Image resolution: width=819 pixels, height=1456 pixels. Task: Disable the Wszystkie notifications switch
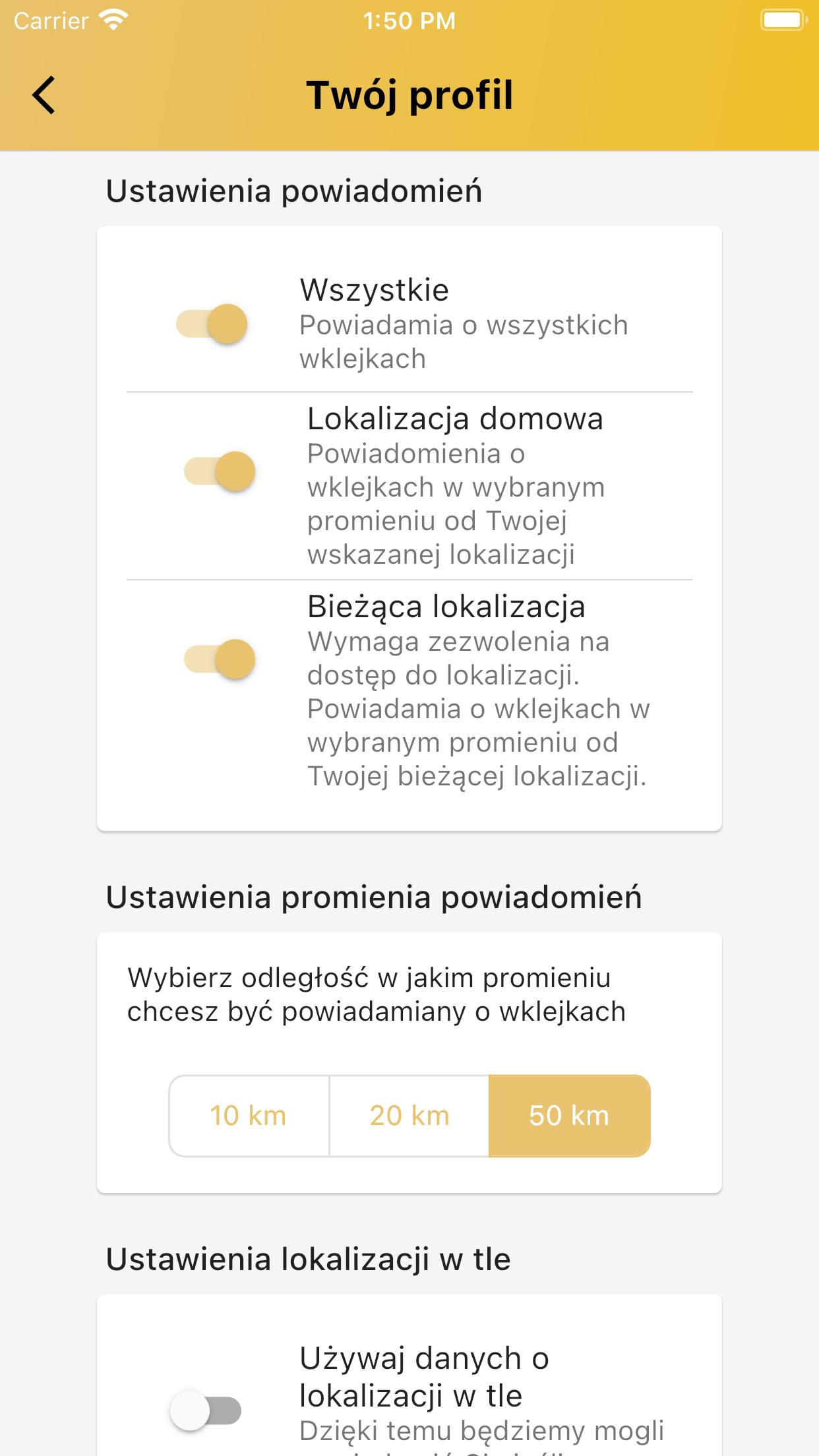click(212, 324)
